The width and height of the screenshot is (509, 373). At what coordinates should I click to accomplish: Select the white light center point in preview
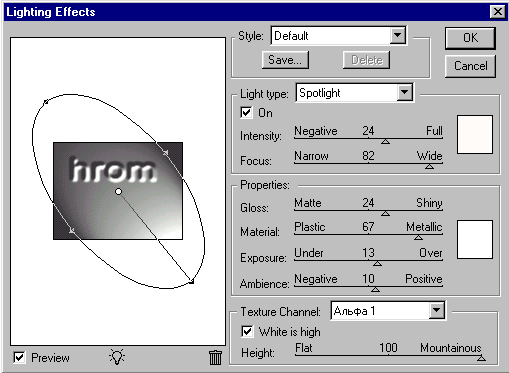(x=118, y=192)
